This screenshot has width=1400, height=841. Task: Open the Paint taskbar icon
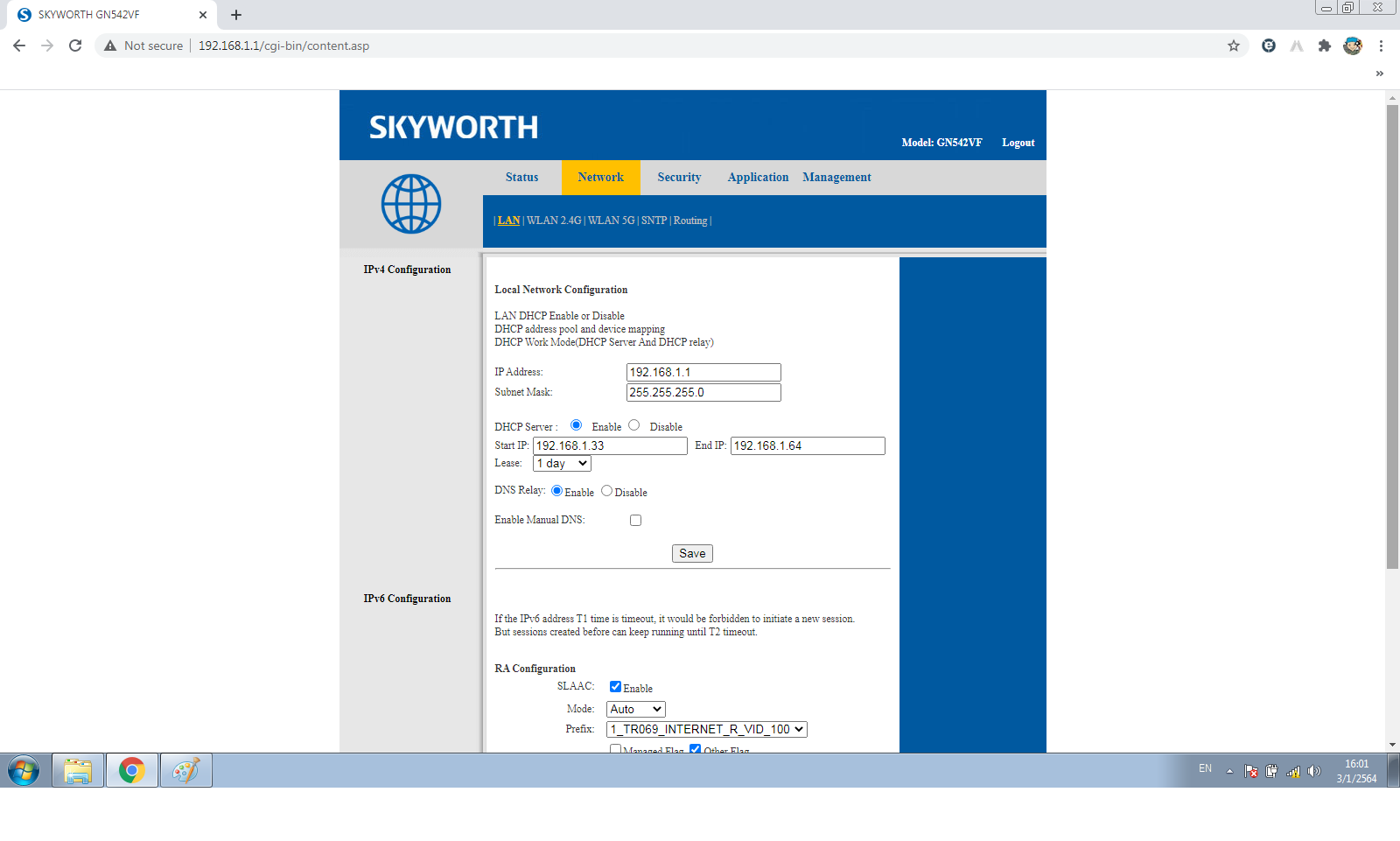pos(185,771)
